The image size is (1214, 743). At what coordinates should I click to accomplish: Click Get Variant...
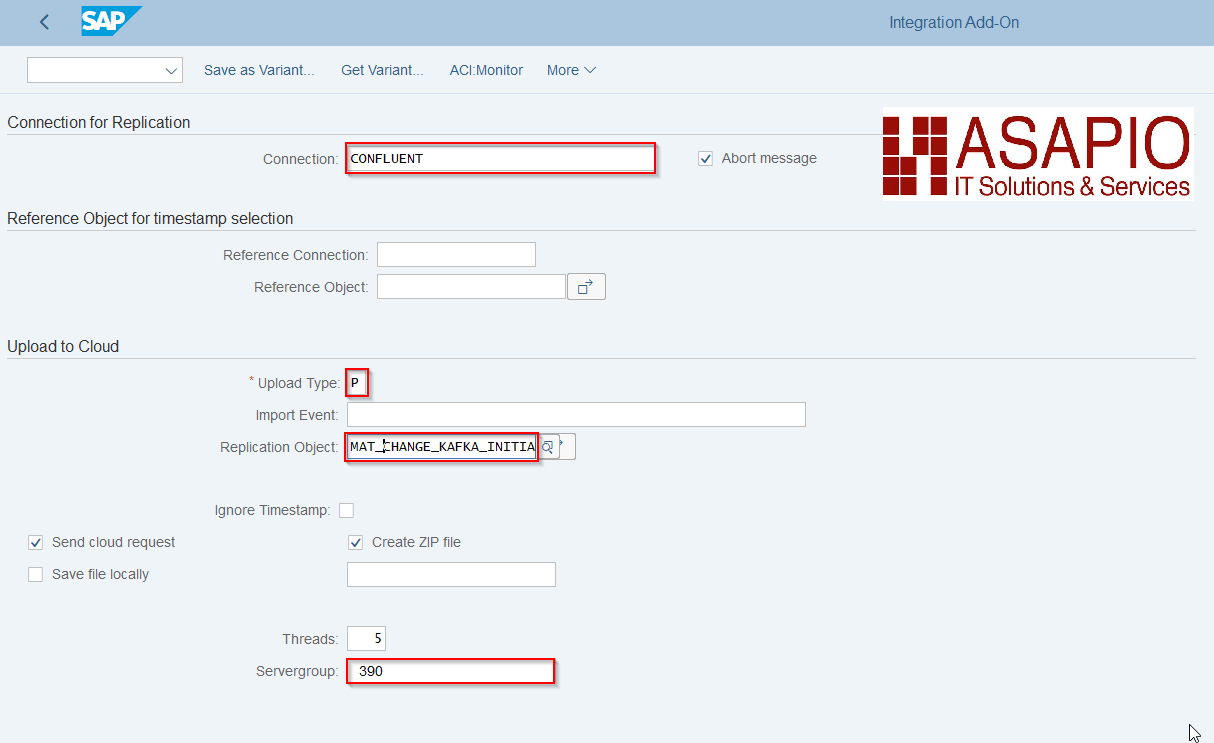coord(382,70)
